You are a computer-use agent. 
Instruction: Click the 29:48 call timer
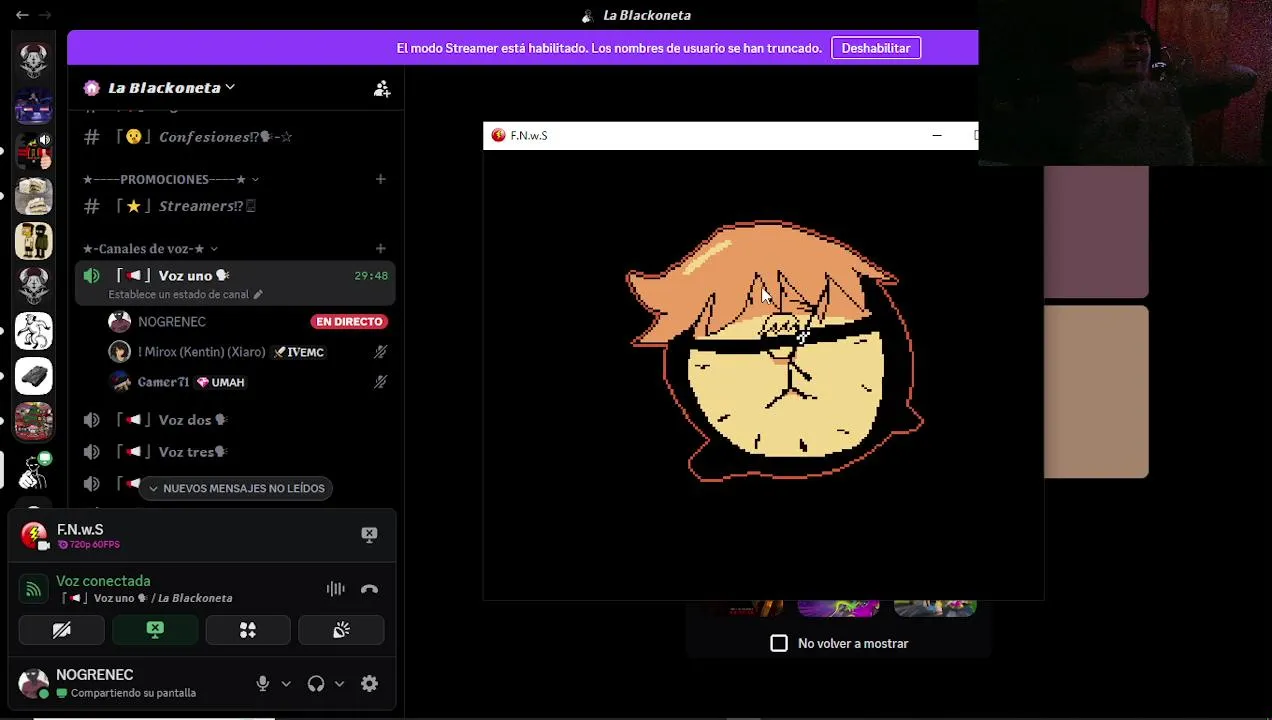click(371, 276)
